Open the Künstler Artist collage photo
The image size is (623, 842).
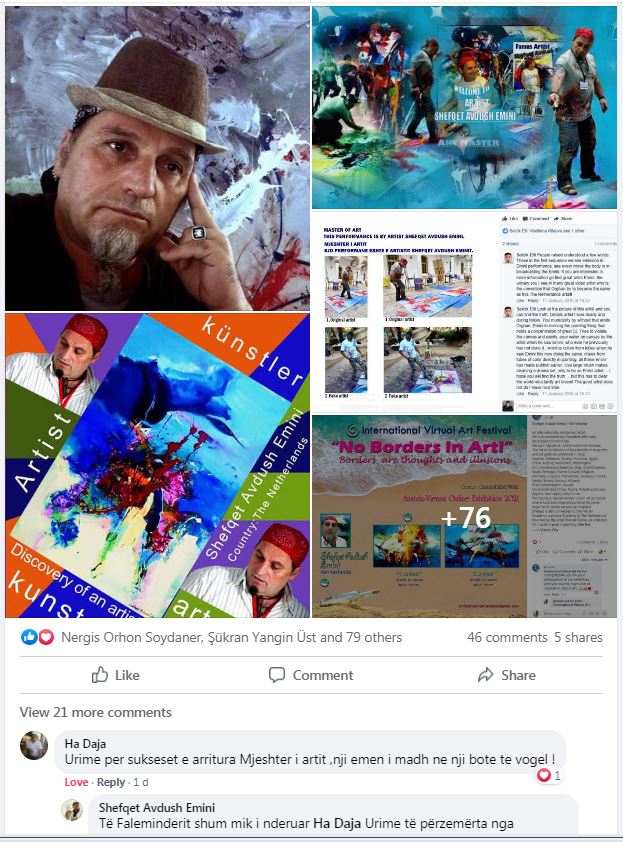157,465
